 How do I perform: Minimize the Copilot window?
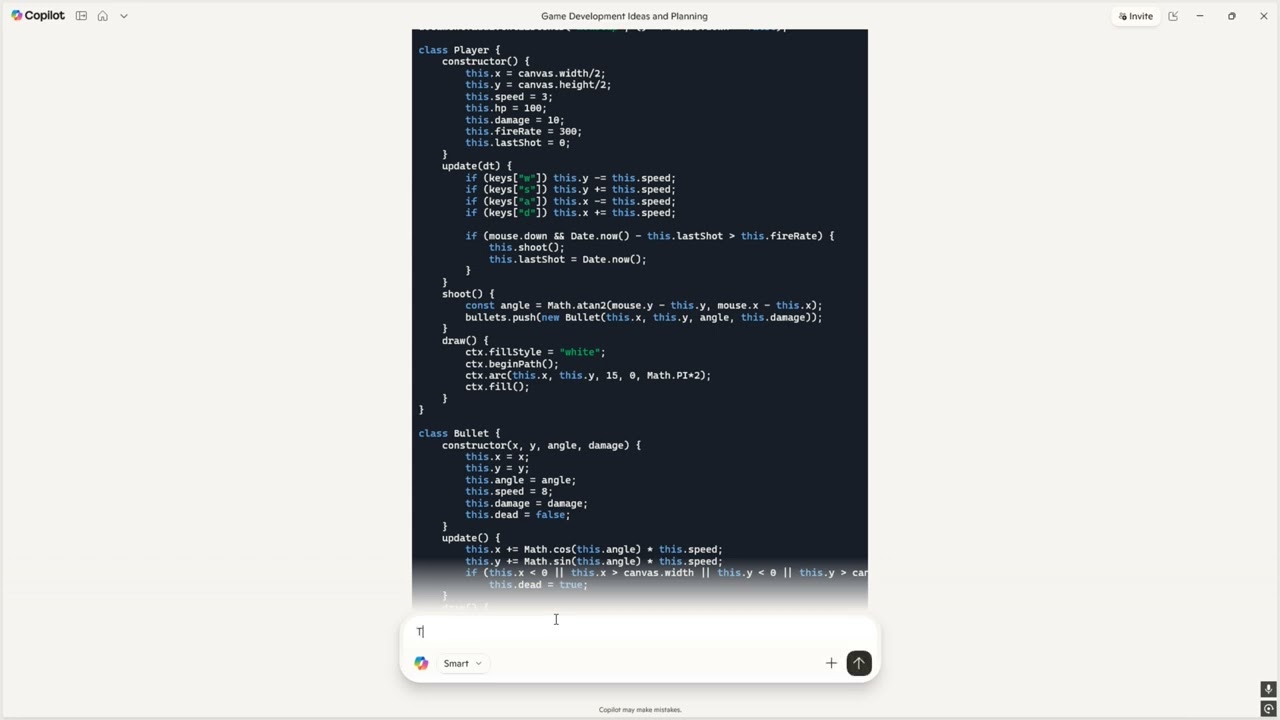1200,16
